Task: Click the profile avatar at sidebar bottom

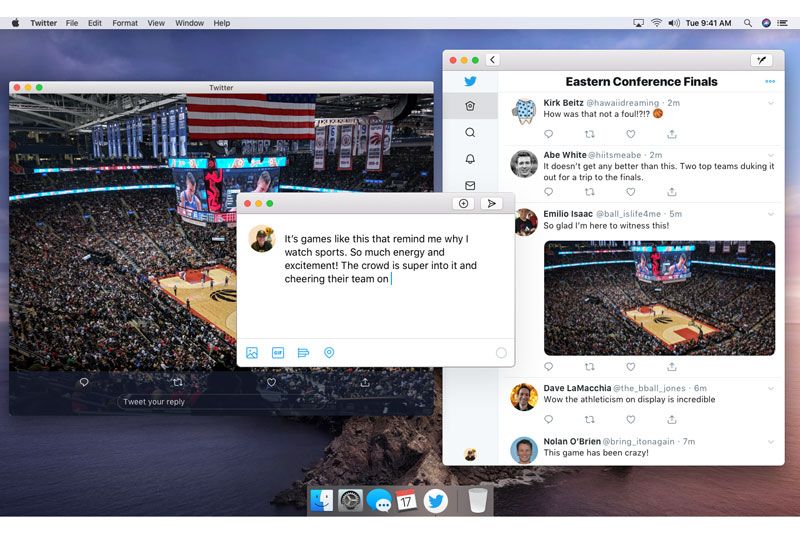Action: (470, 454)
